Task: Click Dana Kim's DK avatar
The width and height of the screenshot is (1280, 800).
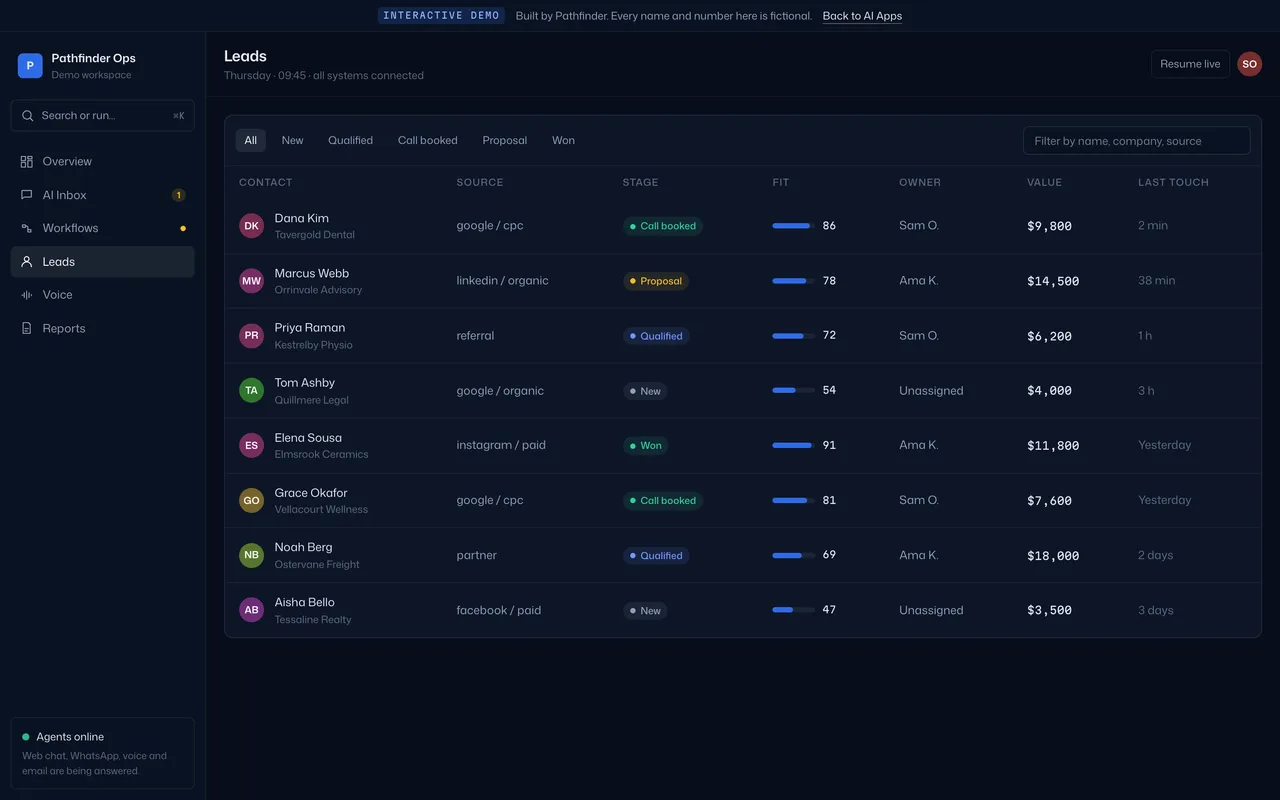Action: pyautogui.click(x=251, y=226)
